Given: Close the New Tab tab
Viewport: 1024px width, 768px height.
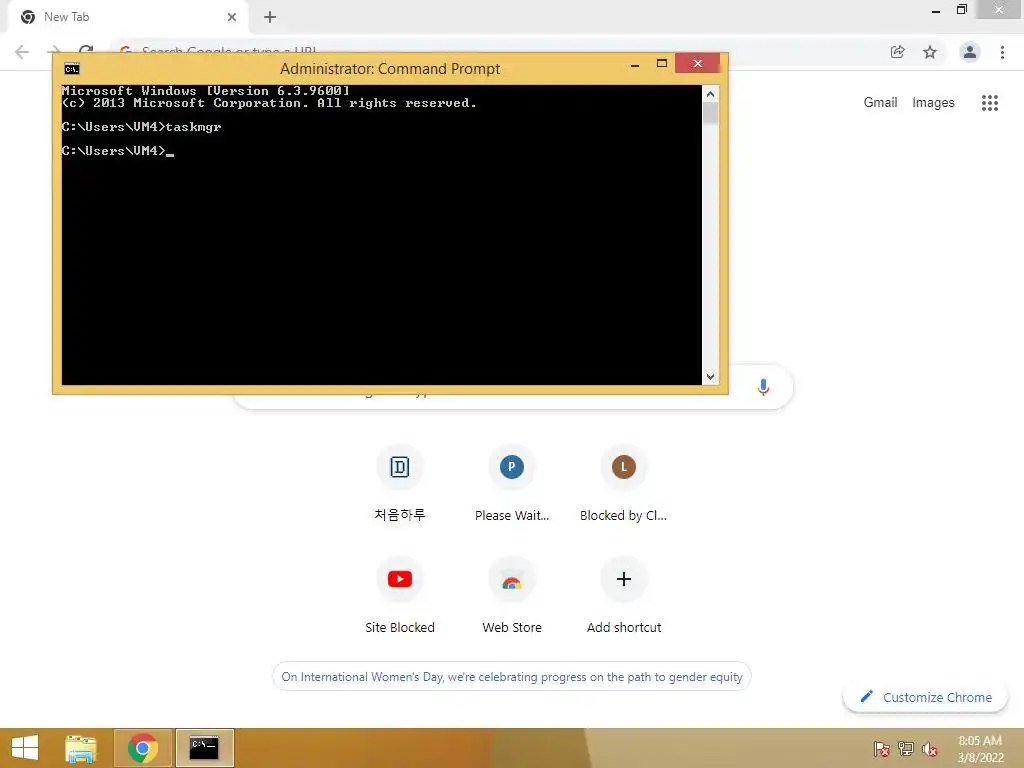Looking at the screenshot, I should tap(232, 17).
